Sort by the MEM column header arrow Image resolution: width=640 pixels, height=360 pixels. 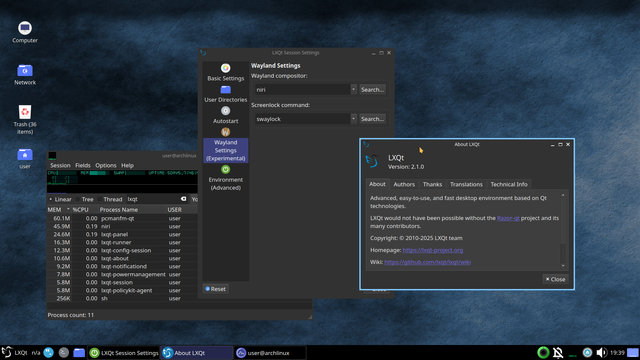click(68, 209)
